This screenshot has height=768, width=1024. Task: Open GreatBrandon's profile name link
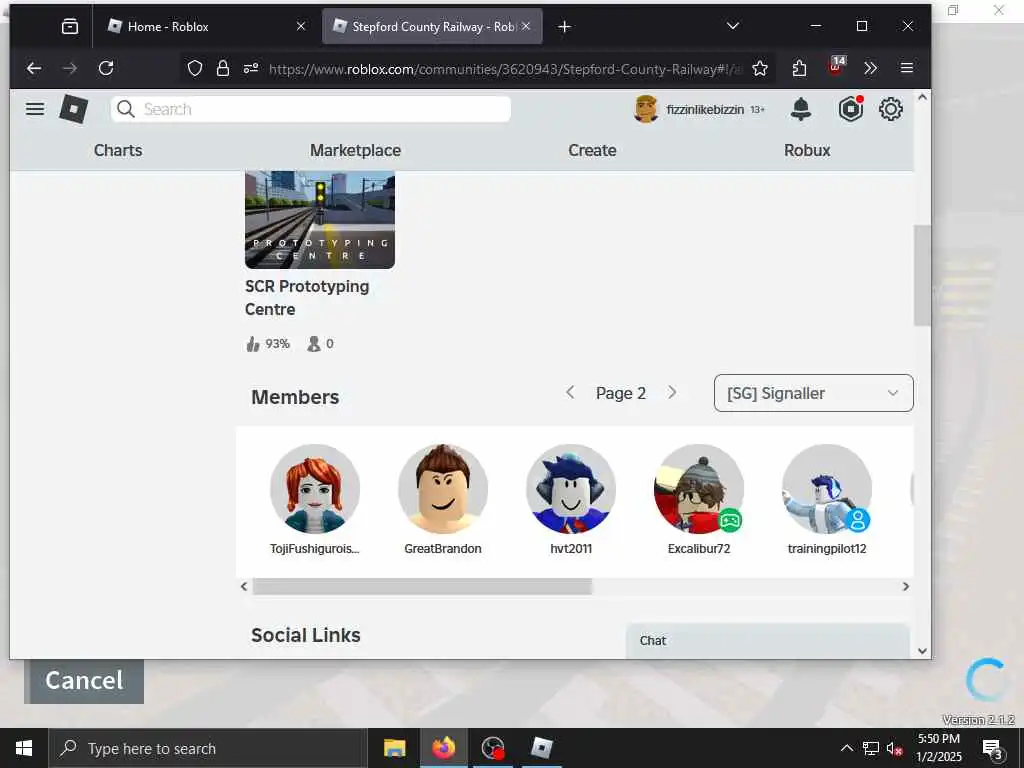[x=443, y=549]
